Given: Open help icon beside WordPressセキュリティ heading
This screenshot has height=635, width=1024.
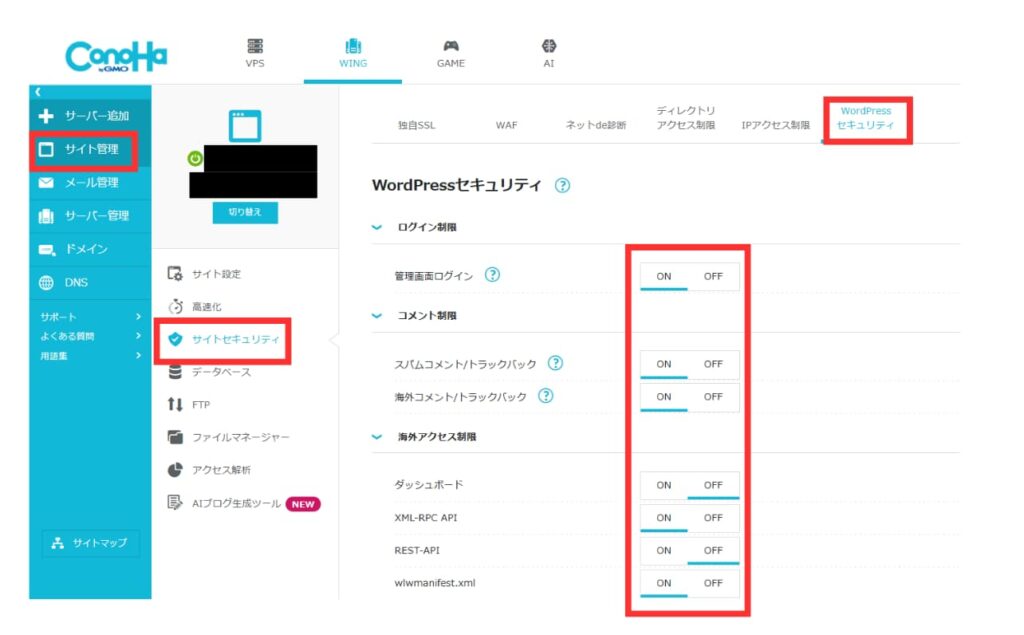Looking at the screenshot, I should 562,186.
